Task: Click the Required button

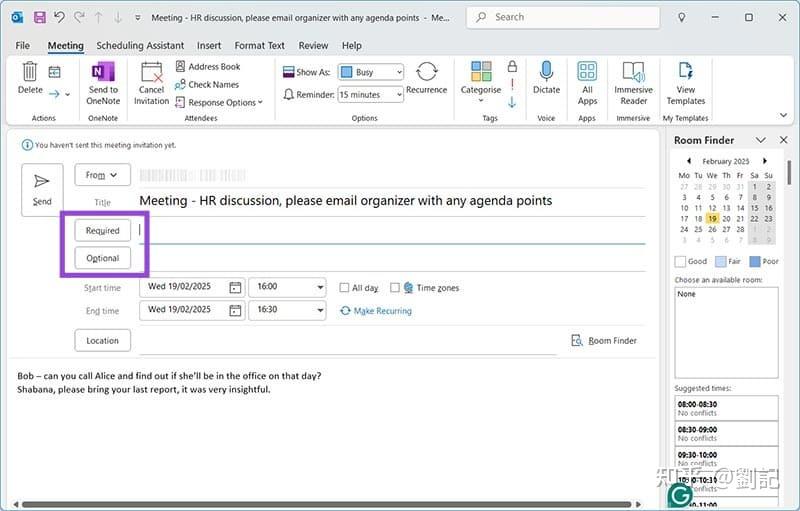Action: point(103,231)
